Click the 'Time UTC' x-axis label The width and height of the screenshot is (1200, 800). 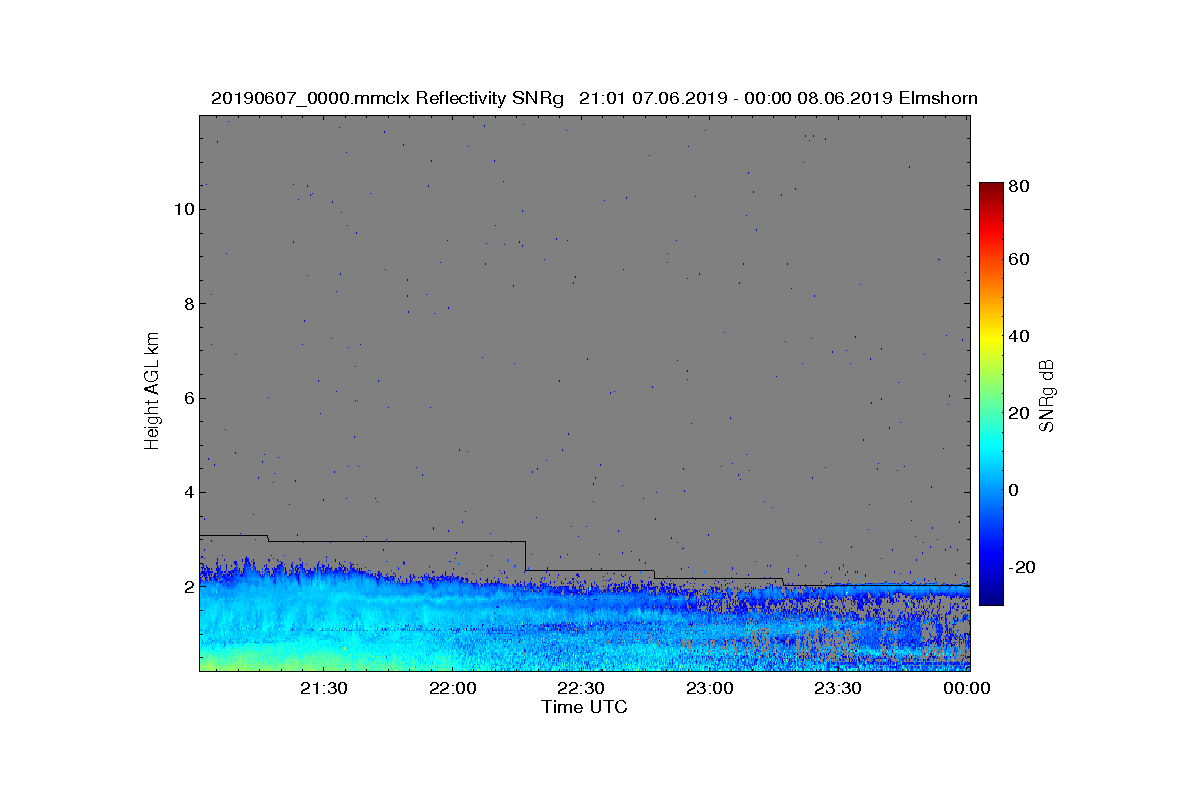click(x=585, y=707)
